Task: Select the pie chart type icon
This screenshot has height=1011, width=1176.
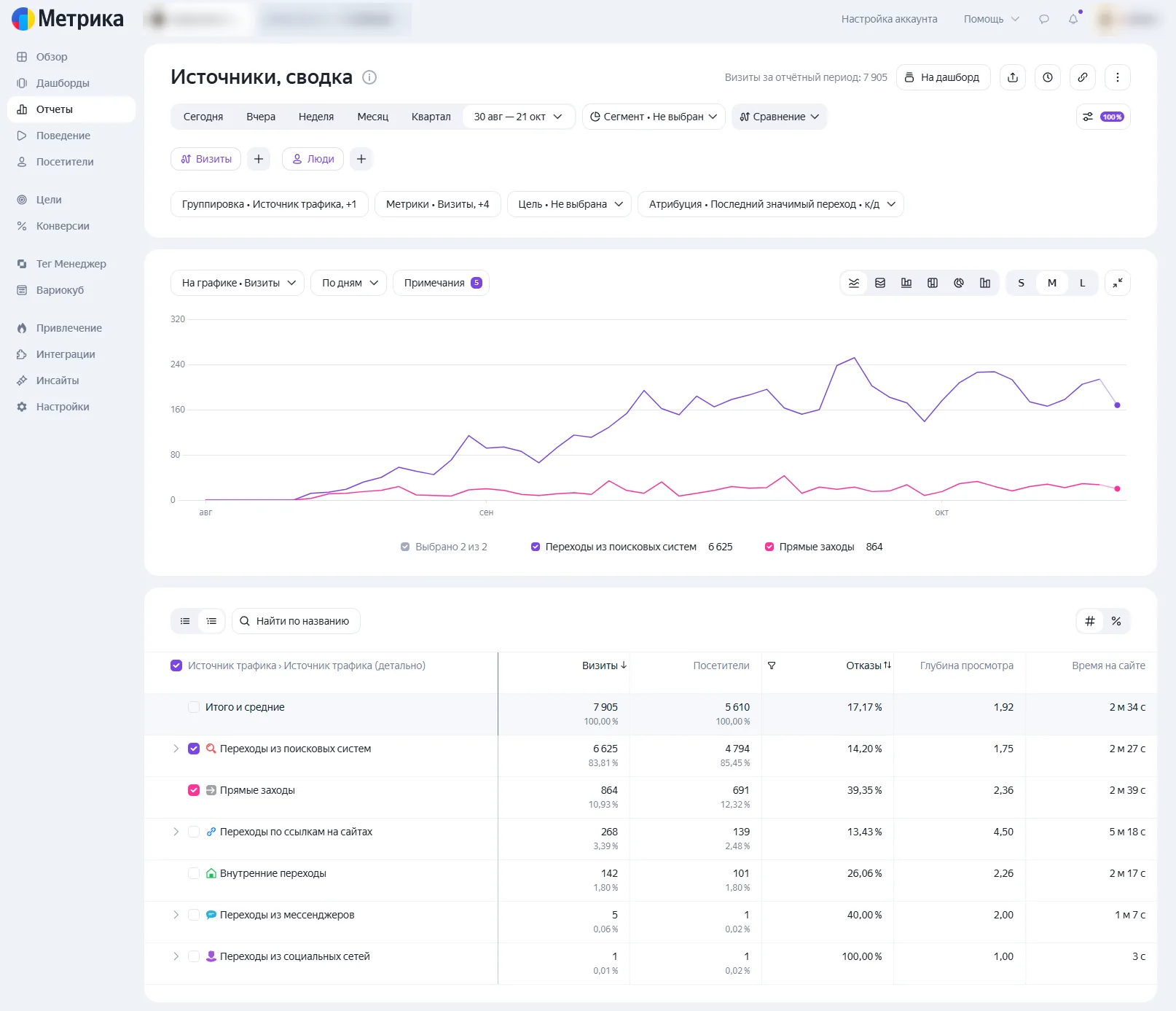Action: 959,283
